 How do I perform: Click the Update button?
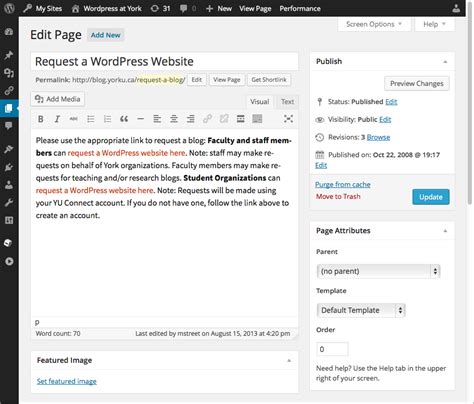(x=431, y=197)
